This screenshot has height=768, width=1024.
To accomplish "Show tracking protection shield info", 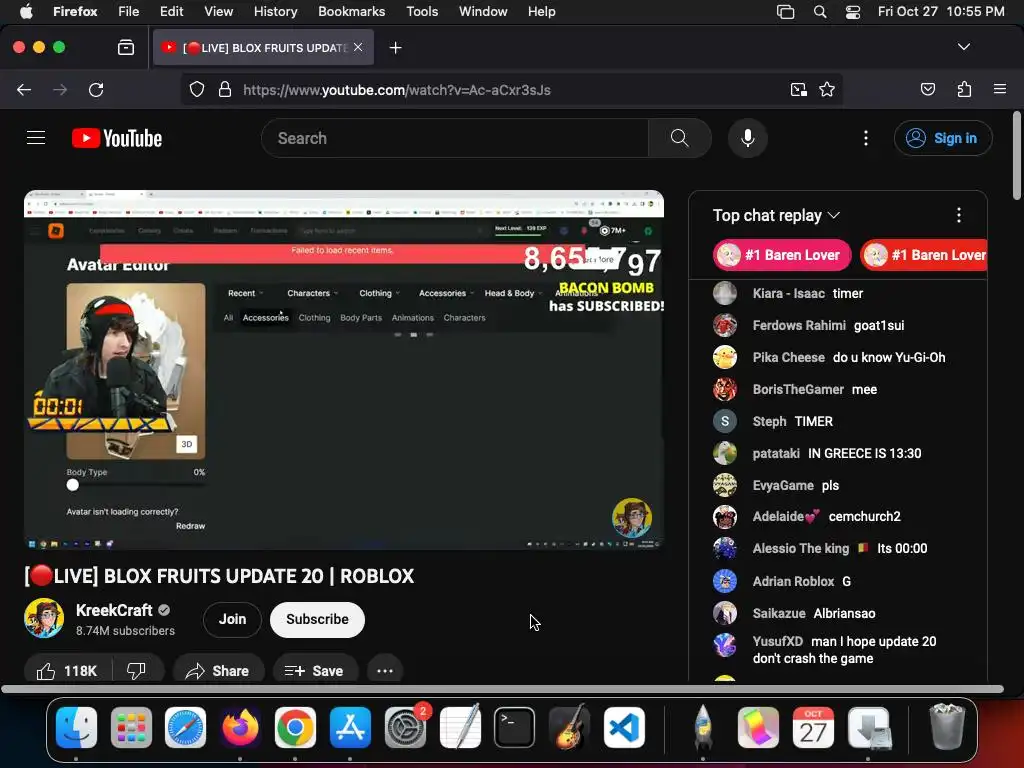I will point(197,89).
